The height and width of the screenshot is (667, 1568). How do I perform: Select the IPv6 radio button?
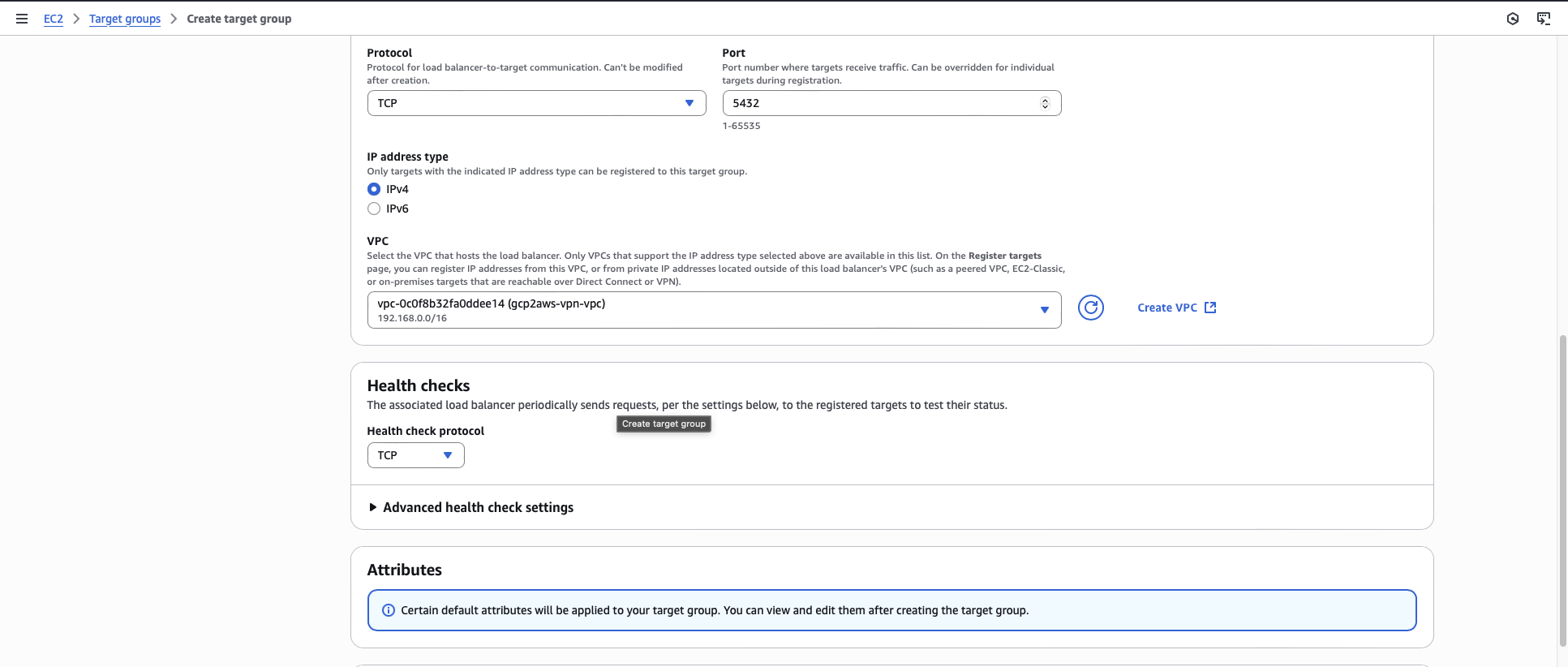[x=374, y=209]
